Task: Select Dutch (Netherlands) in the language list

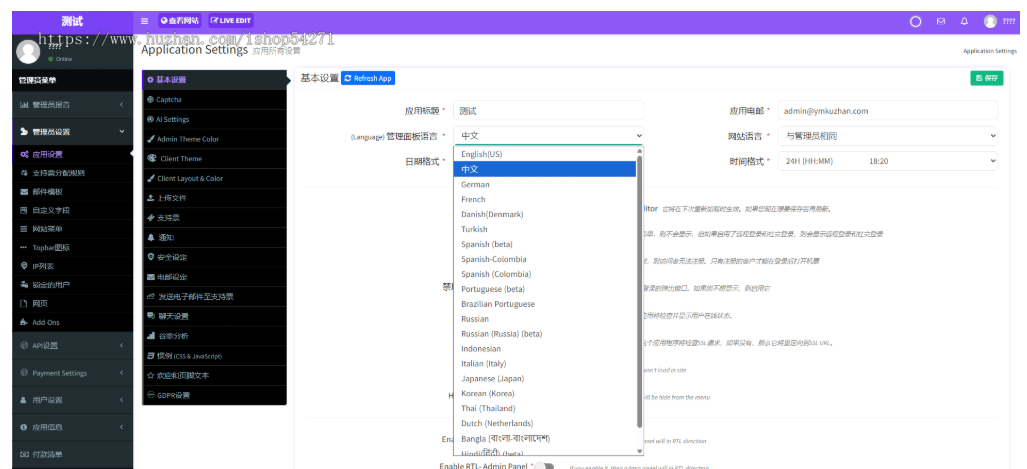Action: point(545,423)
